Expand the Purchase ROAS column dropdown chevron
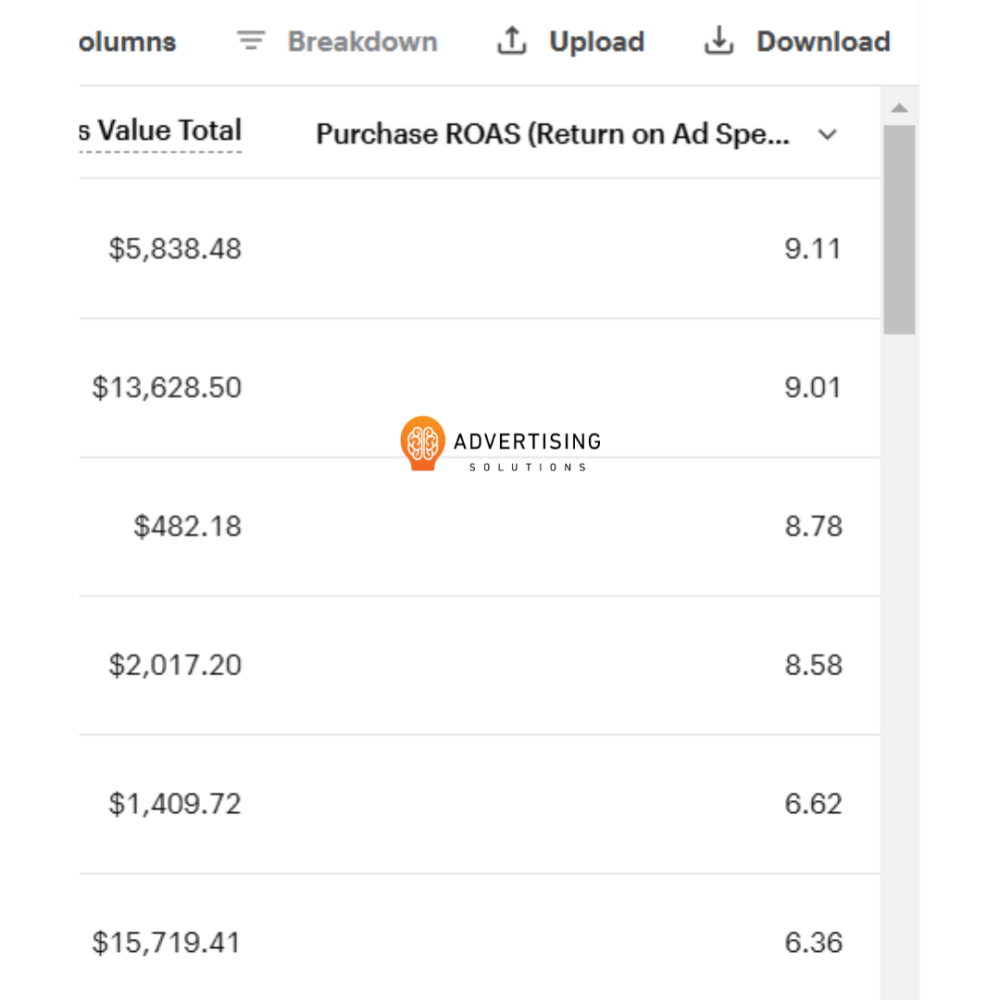 (827, 135)
